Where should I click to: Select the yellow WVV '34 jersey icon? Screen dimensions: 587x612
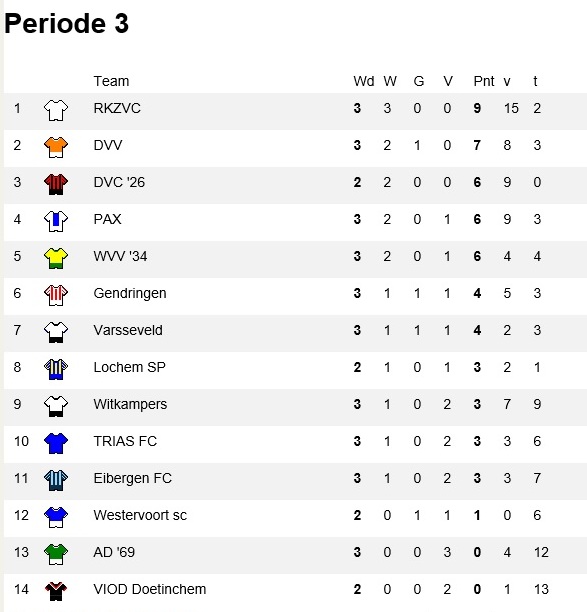click(56, 258)
